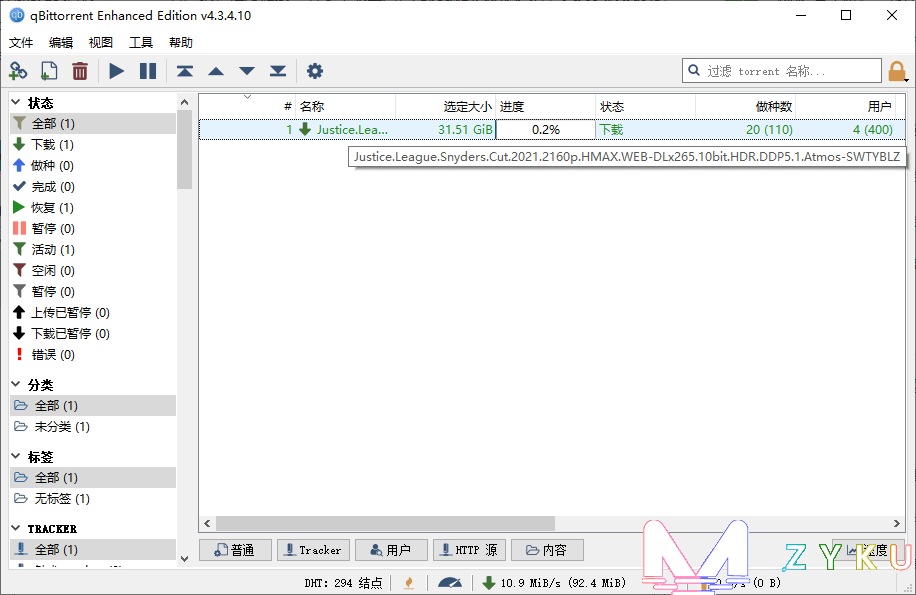
Task: Filter by 下载 (1) status
Action: click(93, 145)
